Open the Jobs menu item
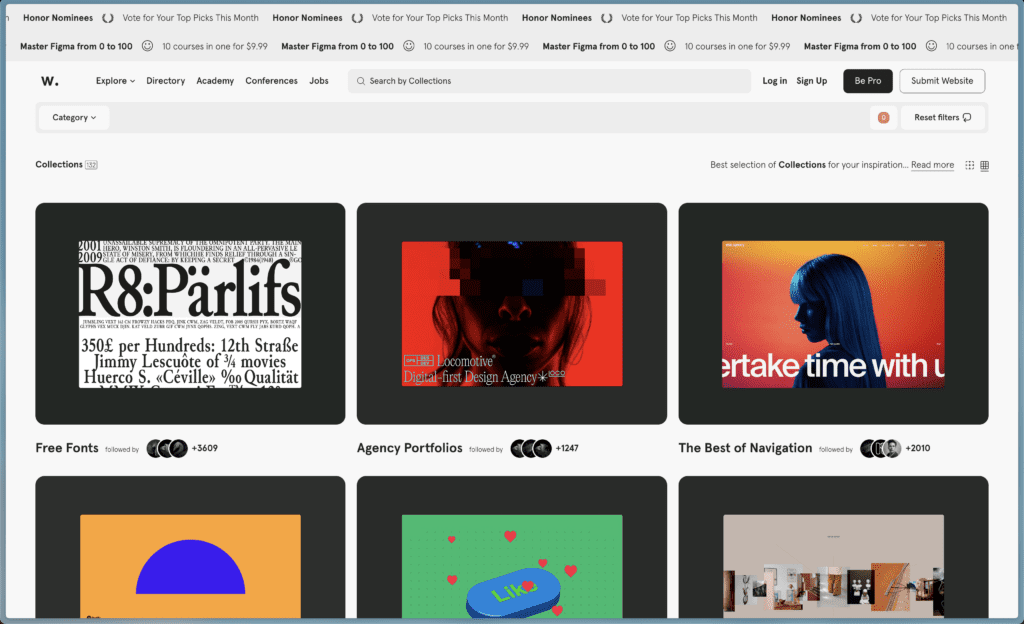1024x624 pixels. (319, 81)
